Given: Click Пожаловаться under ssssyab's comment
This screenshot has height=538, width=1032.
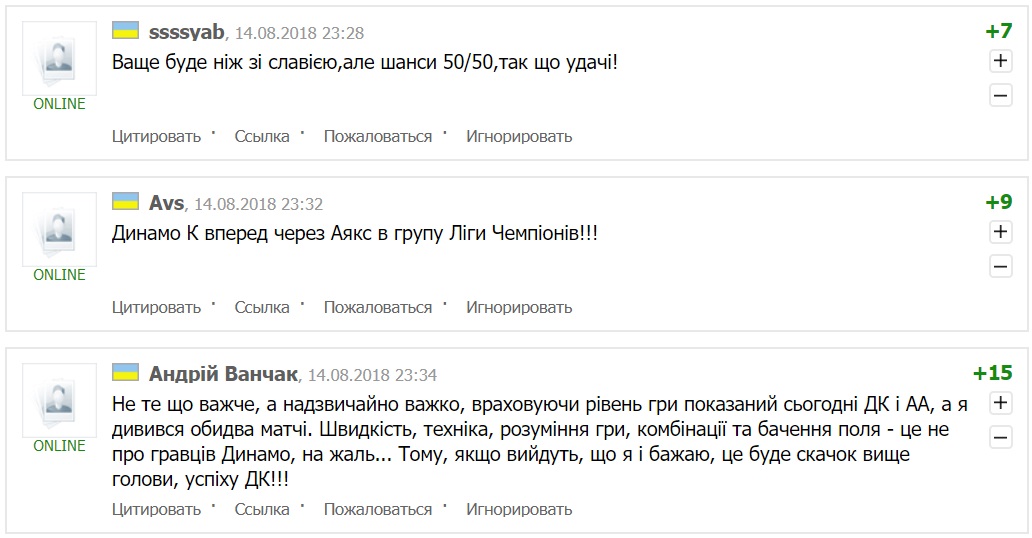Looking at the screenshot, I should (377, 136).
